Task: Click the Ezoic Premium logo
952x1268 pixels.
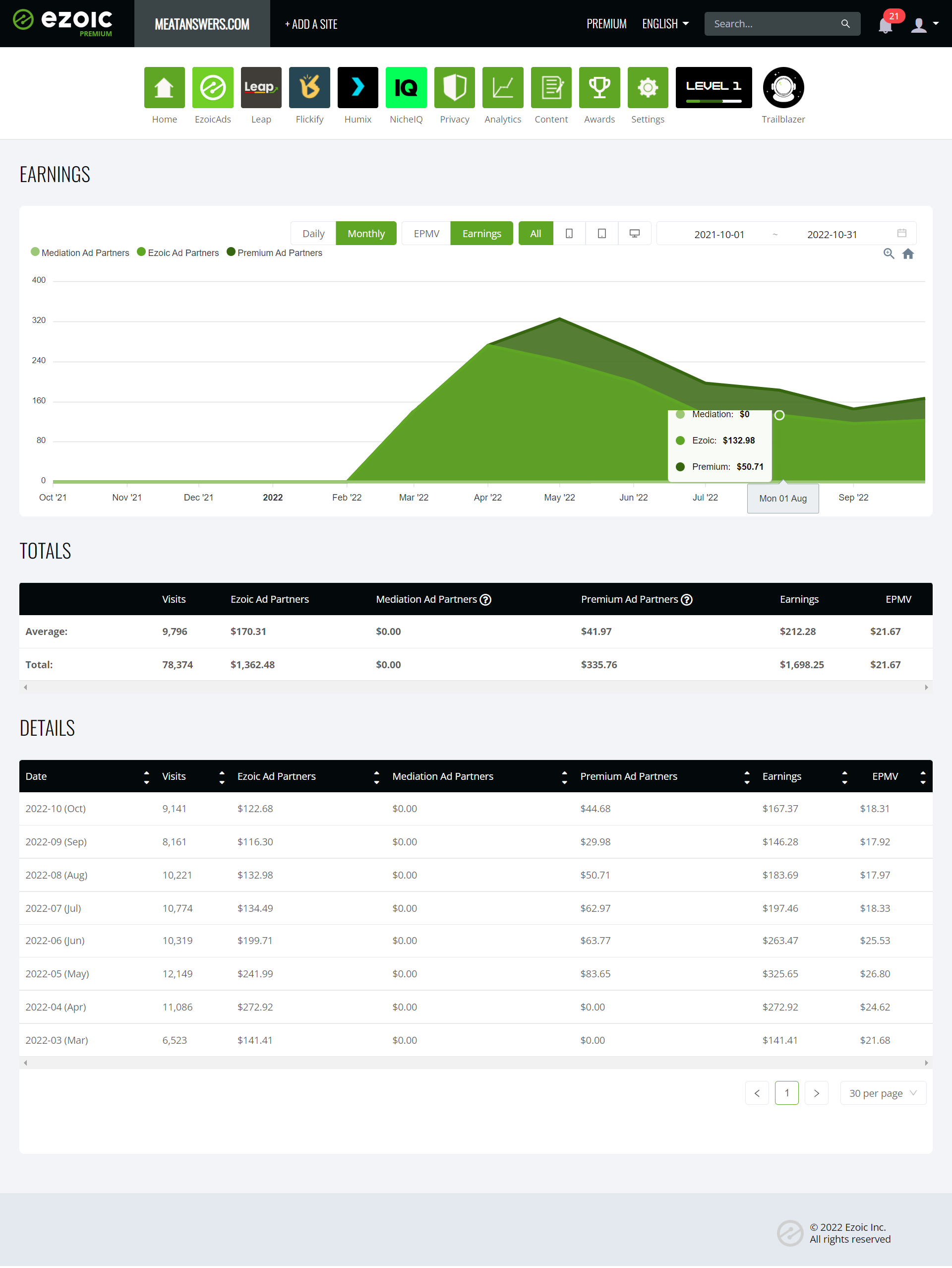Action: (63, 23)
